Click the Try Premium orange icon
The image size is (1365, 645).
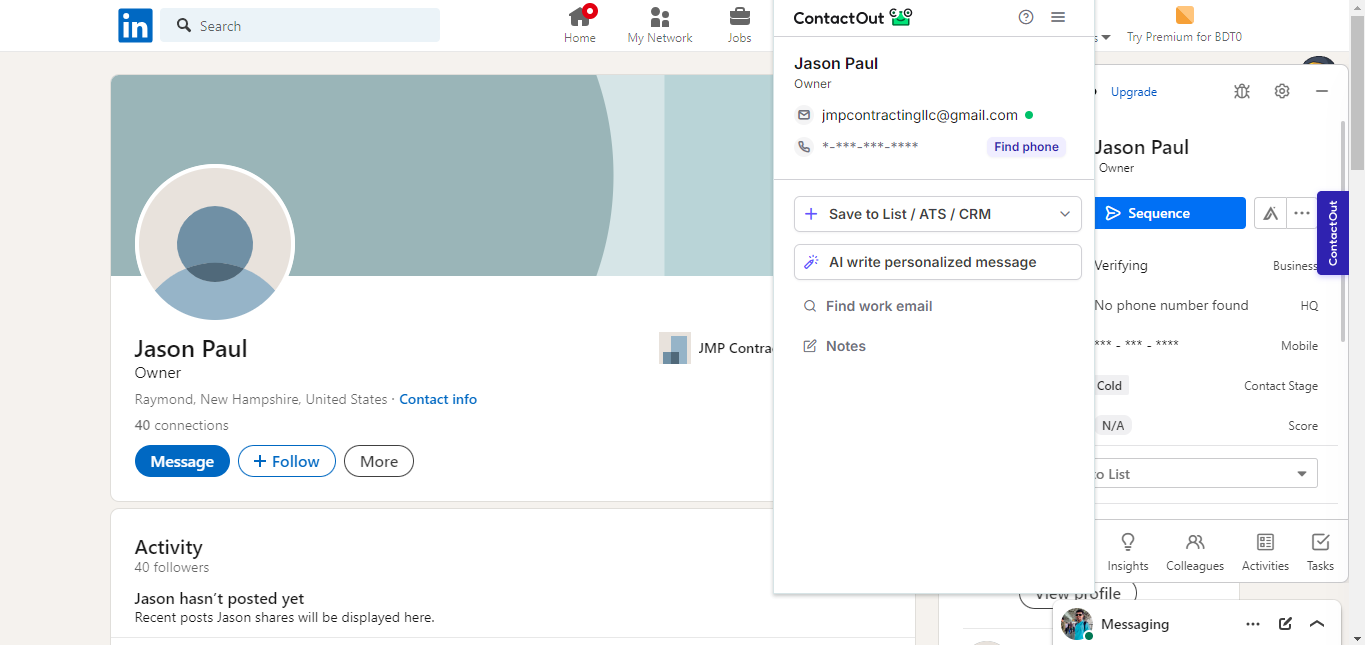coord(1184,15)
